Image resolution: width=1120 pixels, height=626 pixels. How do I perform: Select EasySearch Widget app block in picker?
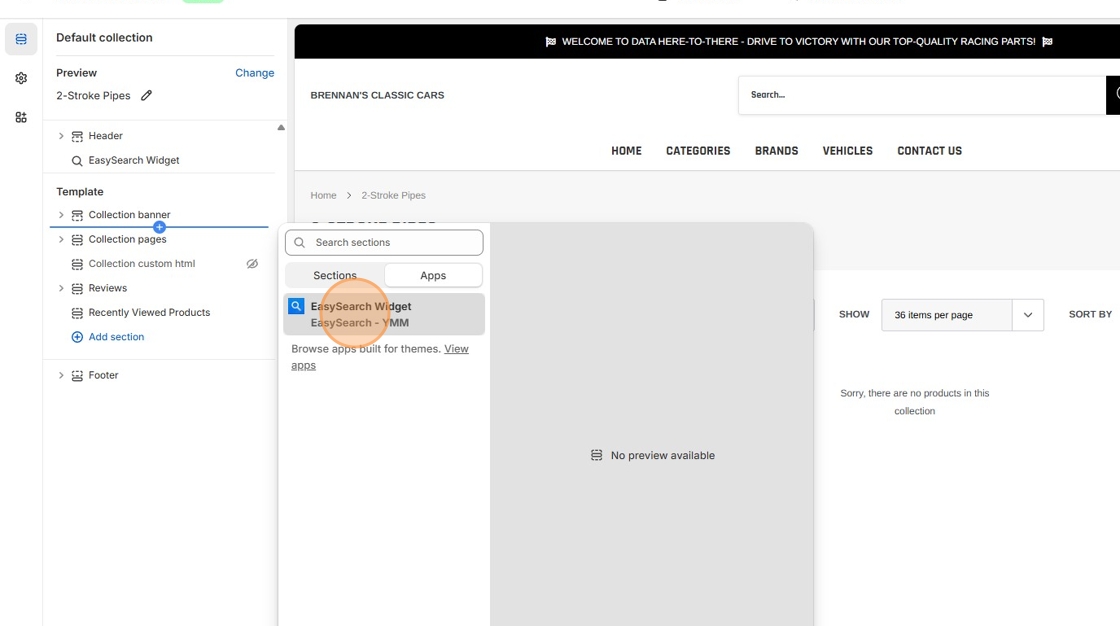[x=384, y=314]
